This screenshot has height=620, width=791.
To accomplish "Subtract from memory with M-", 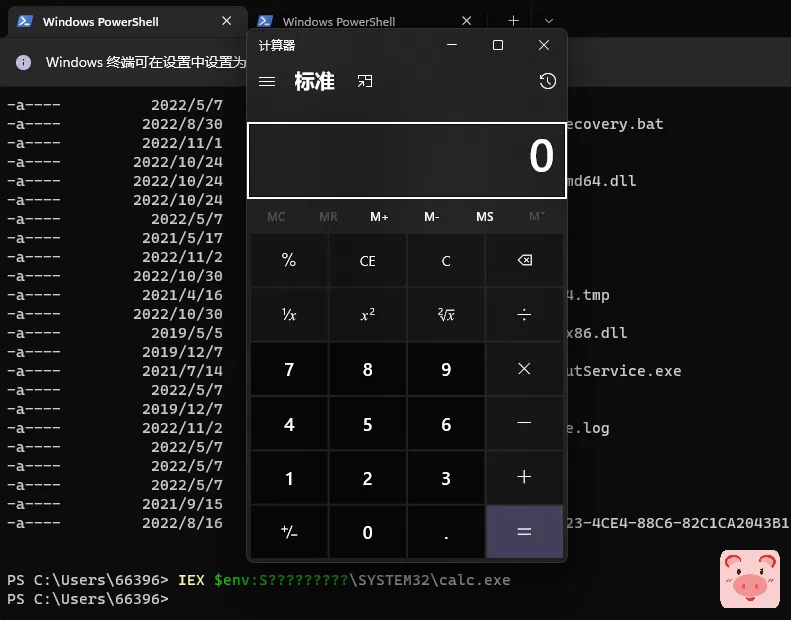I will pos(432,217).
